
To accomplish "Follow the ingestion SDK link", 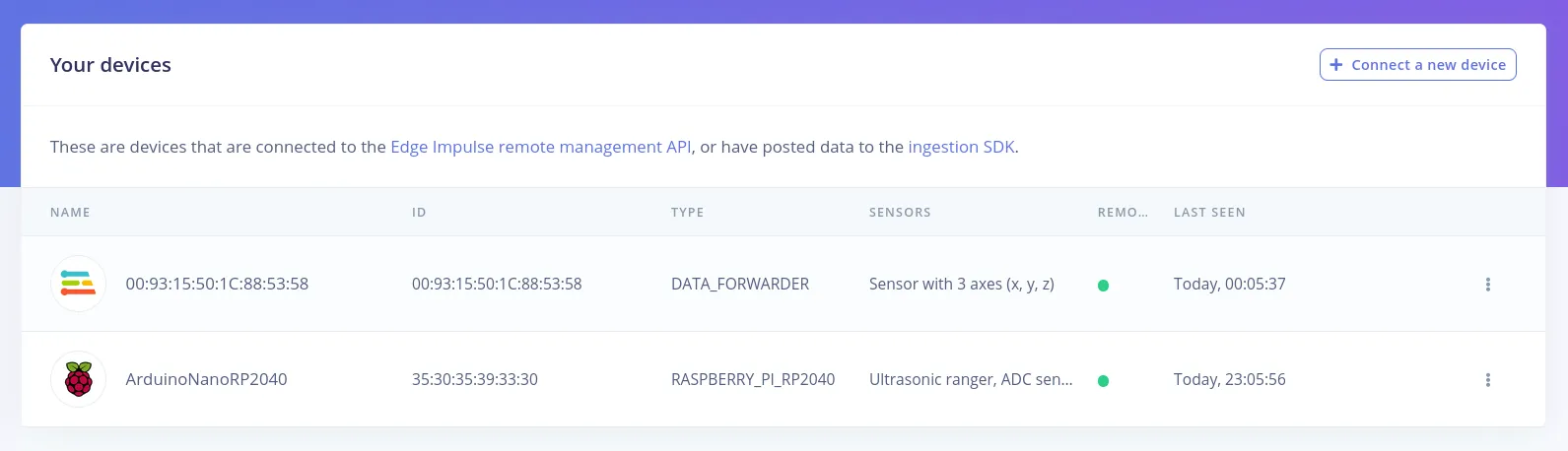I will click(961, 147).
